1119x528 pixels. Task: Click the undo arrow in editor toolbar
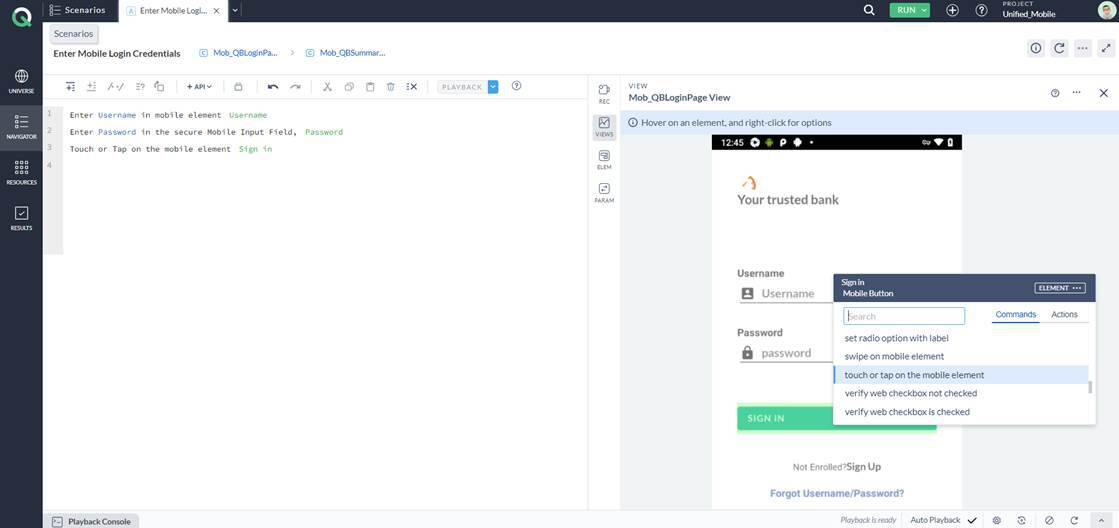pyautogui.click(x=273, y=86)
